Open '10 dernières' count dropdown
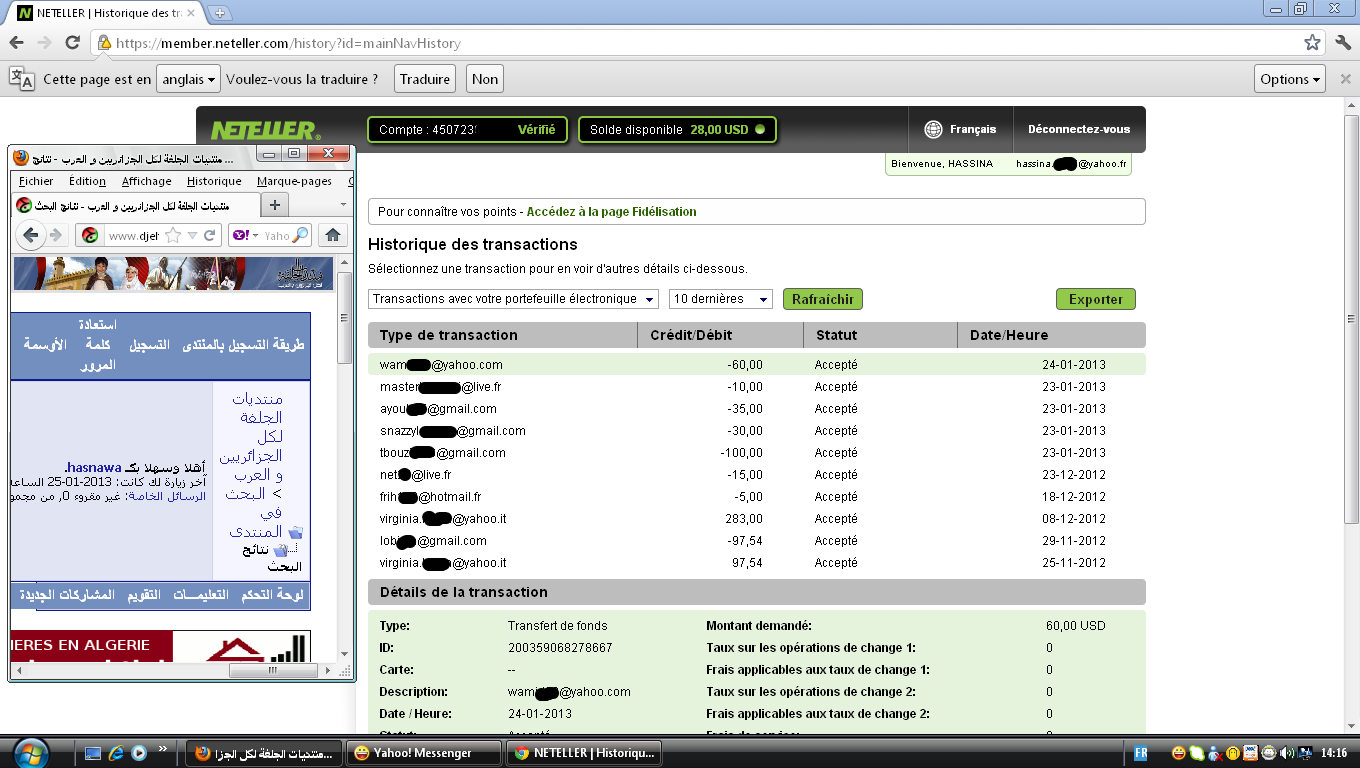Image resolution: width=1360 pixels, height=768 pixels. [x=721, y=299]
